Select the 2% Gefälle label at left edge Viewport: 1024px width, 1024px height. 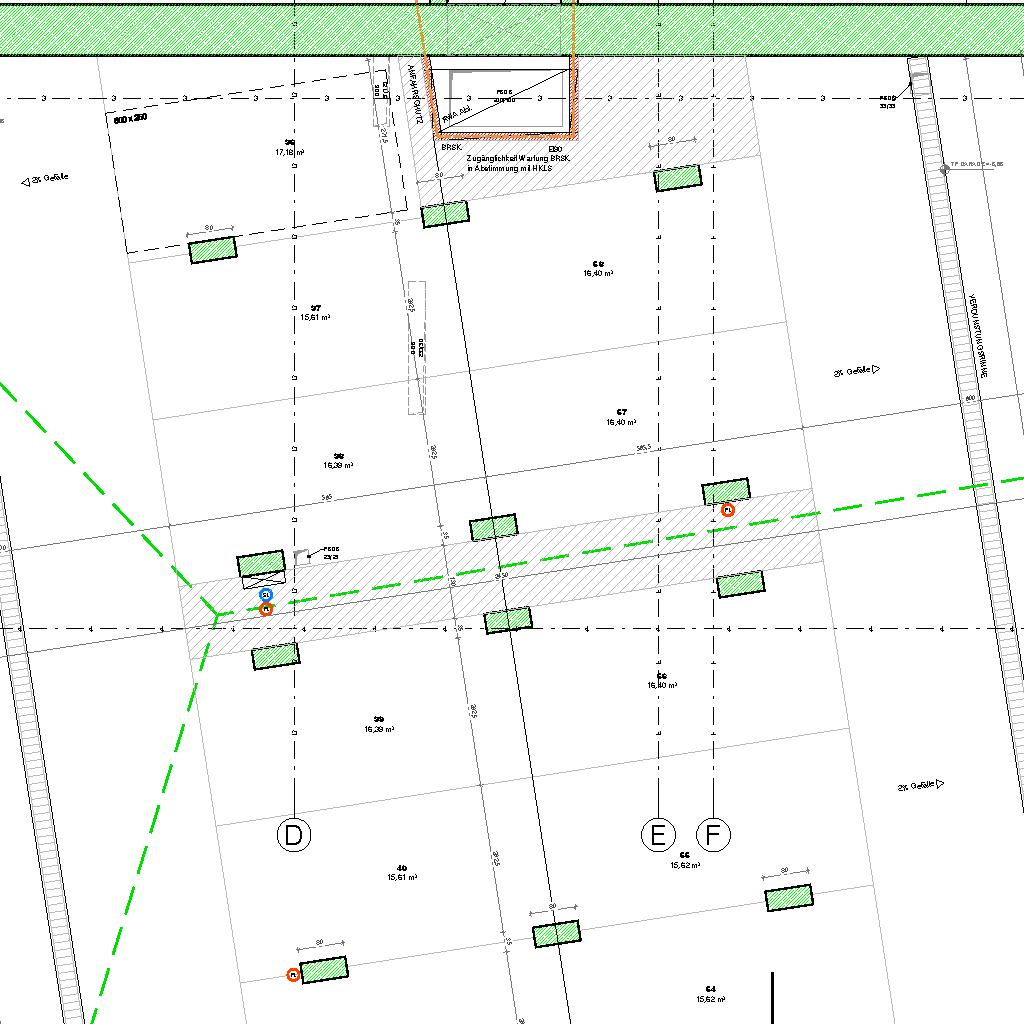[x=46, y=179]
